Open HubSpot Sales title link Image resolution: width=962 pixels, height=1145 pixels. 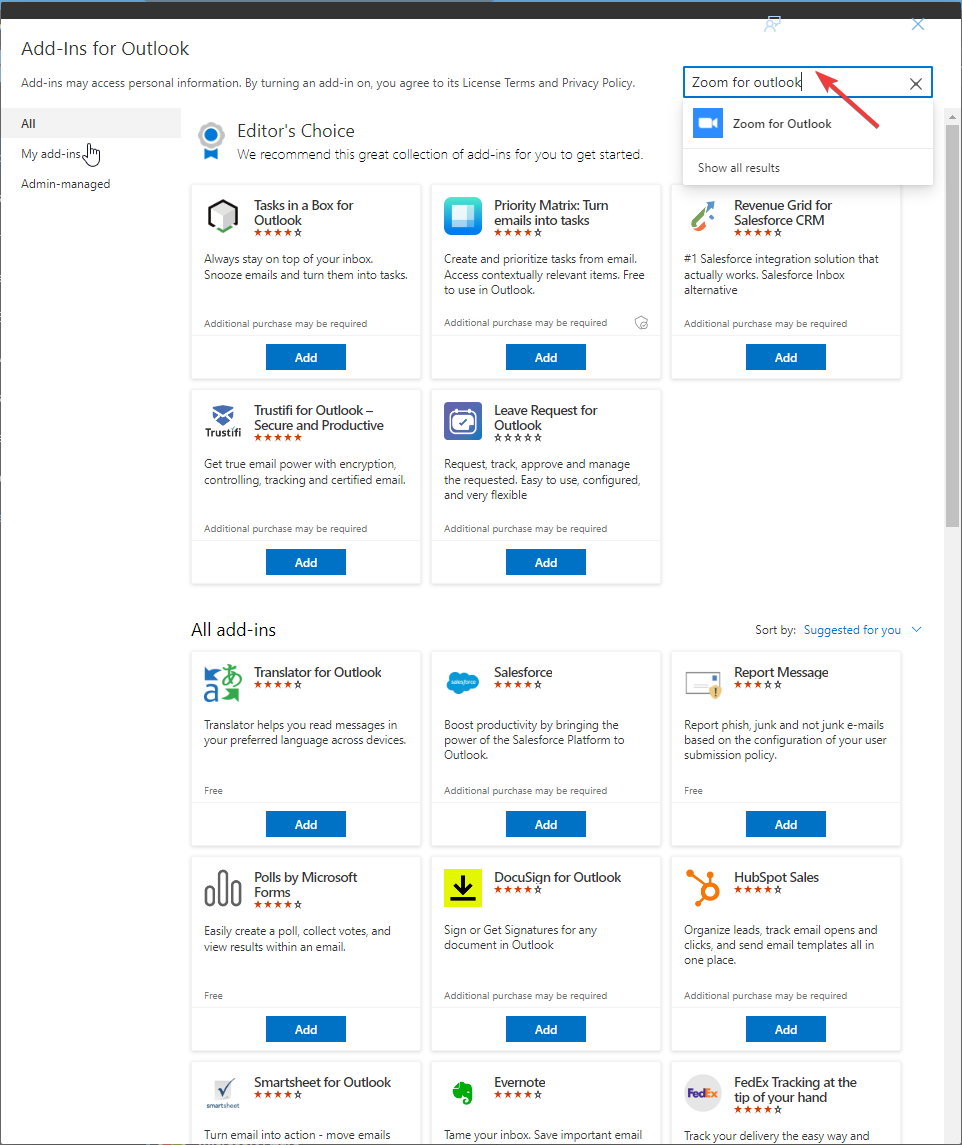pos(776,877)
